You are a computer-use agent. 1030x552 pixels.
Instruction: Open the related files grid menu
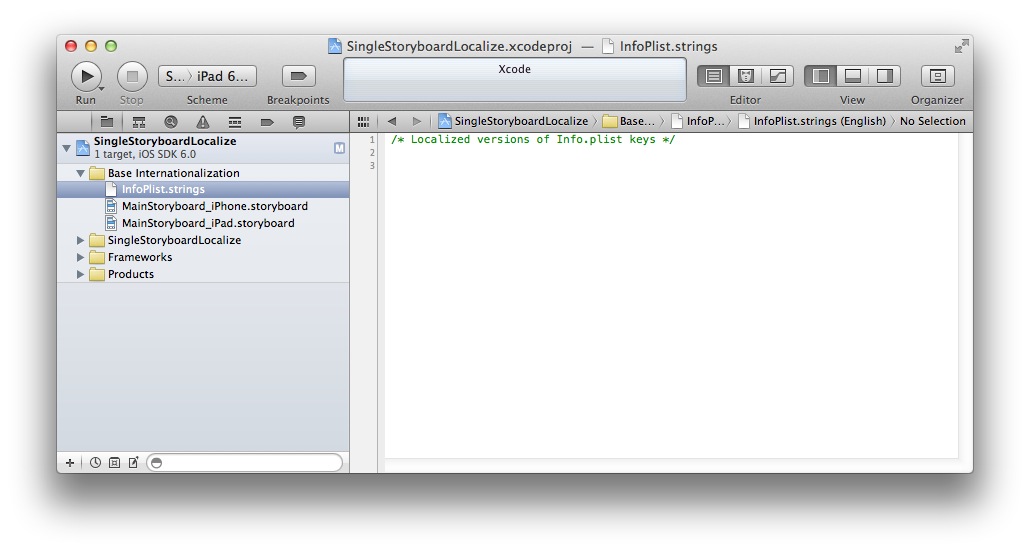363,122
